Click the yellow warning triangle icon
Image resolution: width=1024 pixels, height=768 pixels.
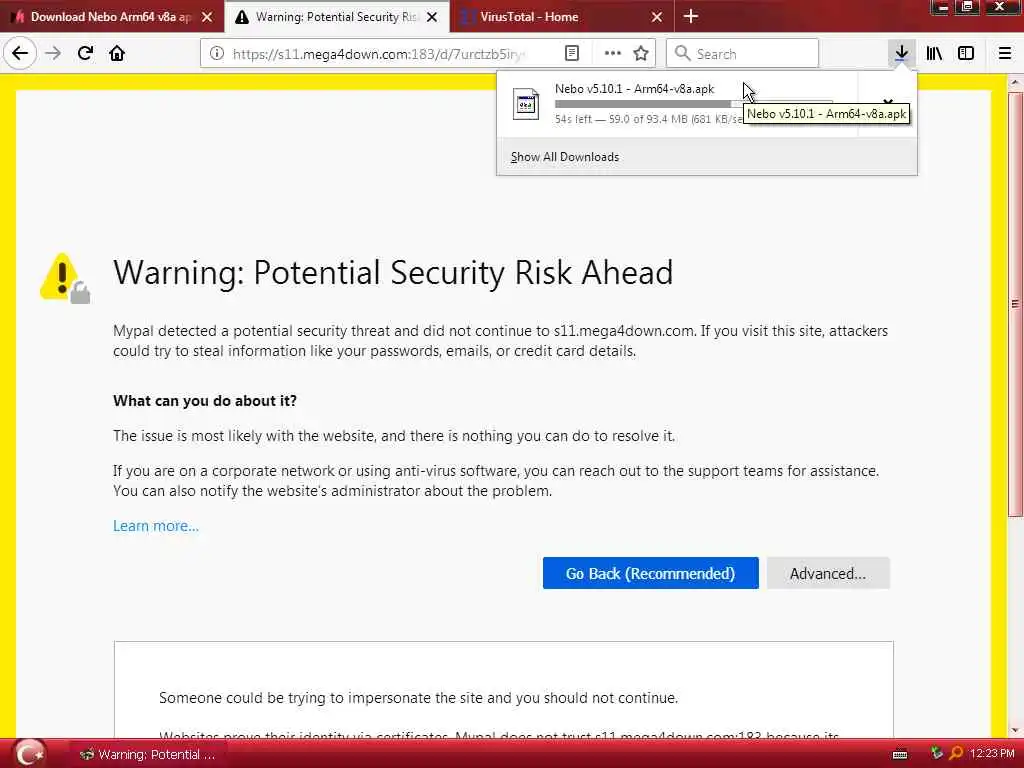click(65, 278)
